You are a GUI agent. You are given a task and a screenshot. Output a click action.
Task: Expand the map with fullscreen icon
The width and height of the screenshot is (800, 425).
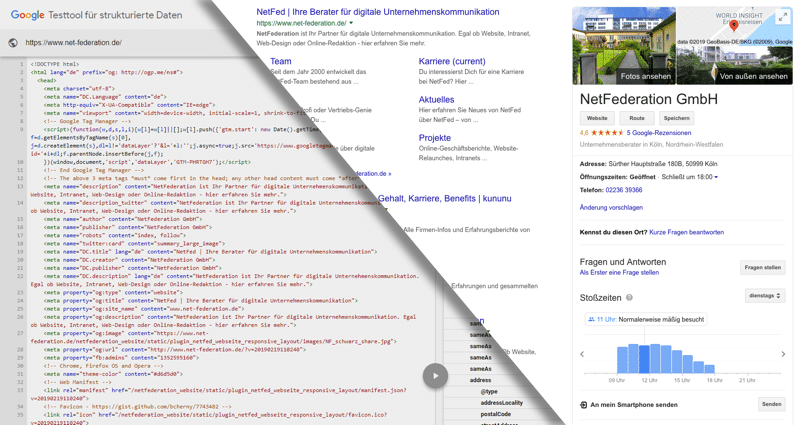coord(783,17)
